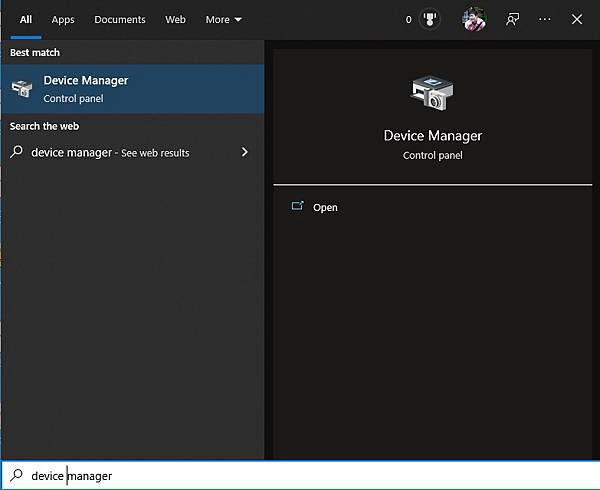Image resolution: width=600 pixels, height=490 pixels.
Task: Click the rewards points count 0
Action: (409, 20)
